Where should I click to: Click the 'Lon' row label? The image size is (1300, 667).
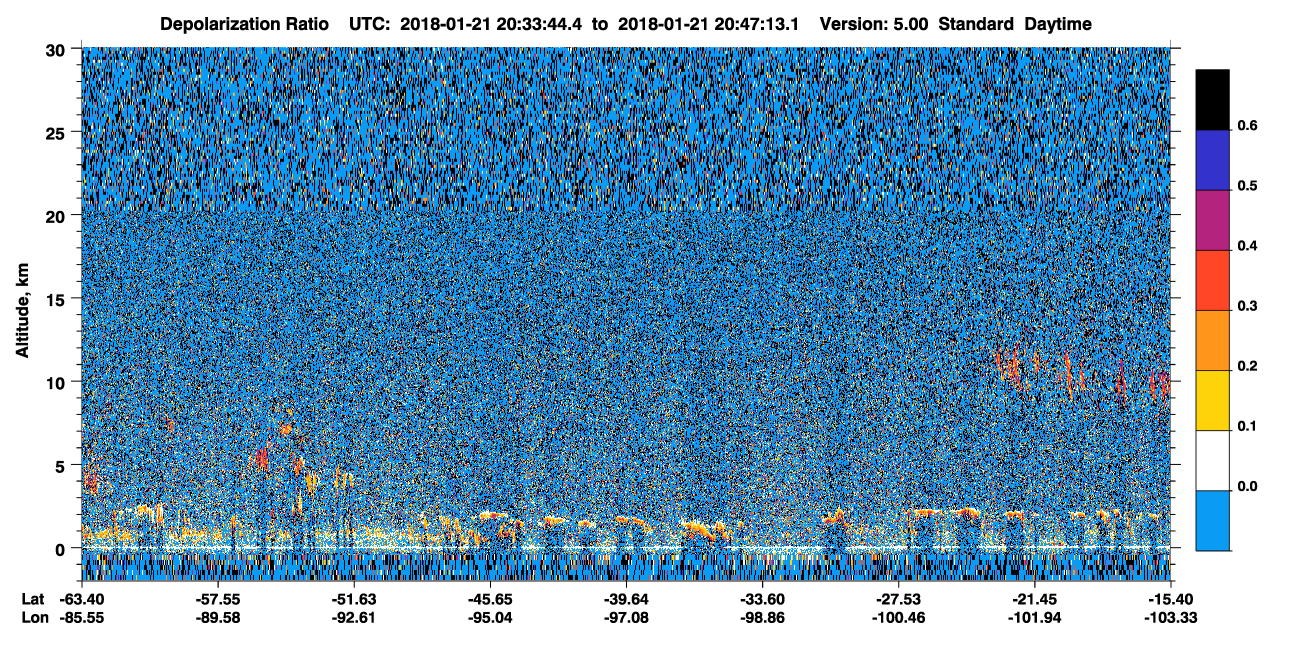[x=34, y=617]
